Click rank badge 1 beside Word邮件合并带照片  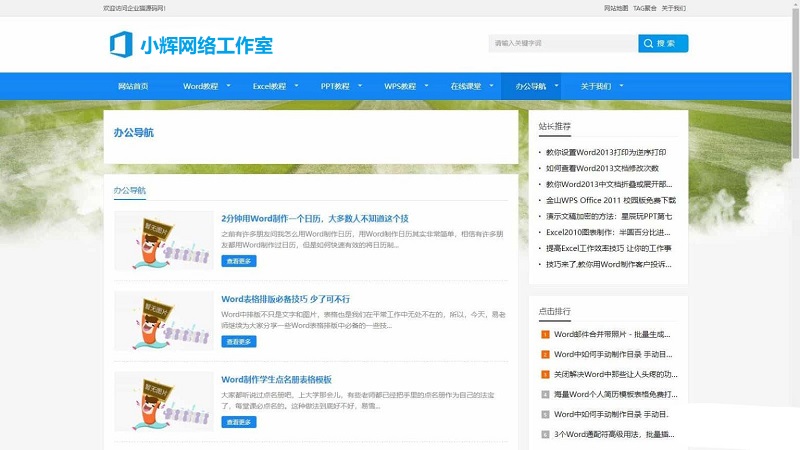tap(545, 335)
